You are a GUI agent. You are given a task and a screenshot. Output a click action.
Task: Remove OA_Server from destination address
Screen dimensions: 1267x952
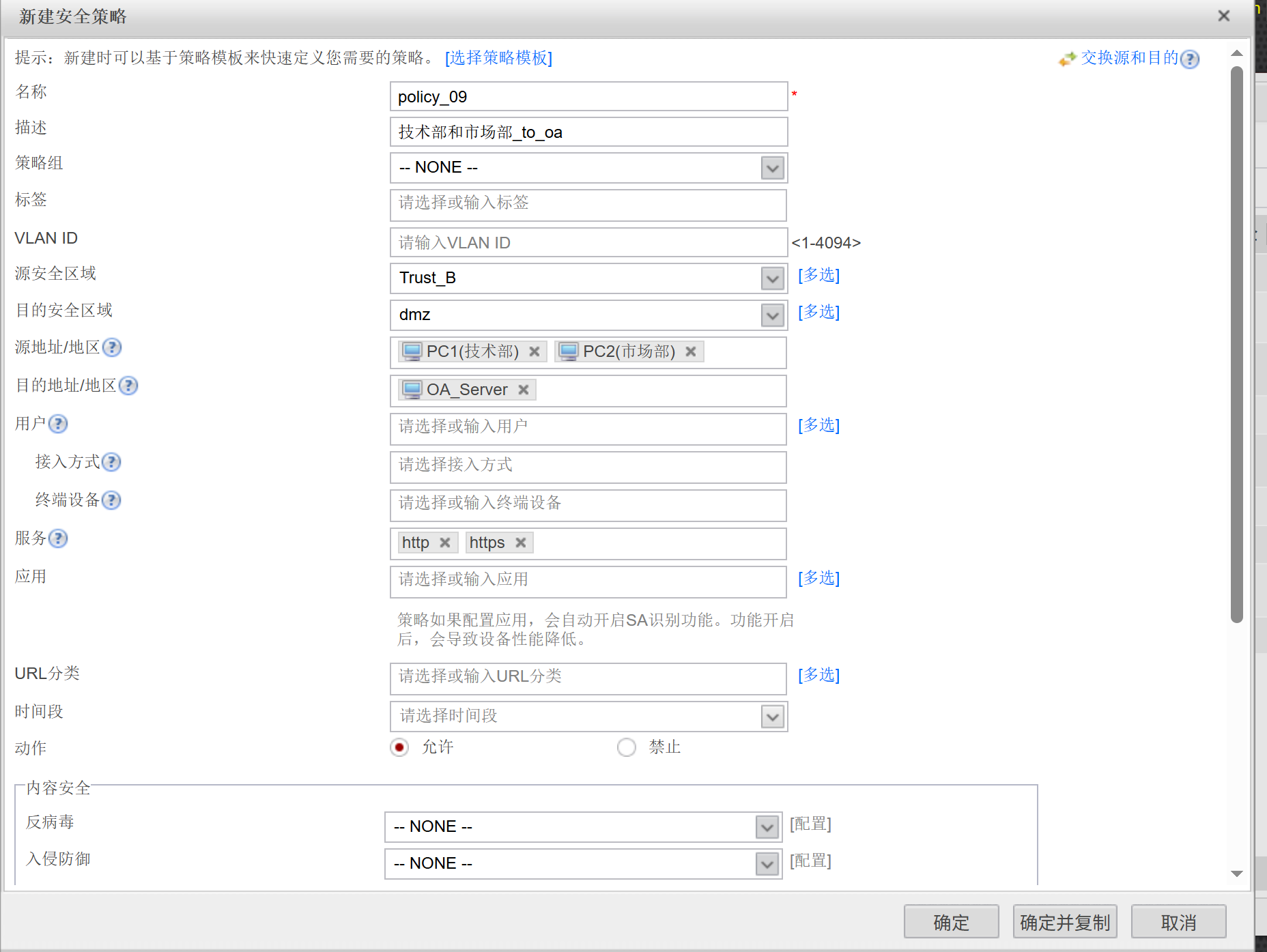pyautogui.click(x=524, y=390)
